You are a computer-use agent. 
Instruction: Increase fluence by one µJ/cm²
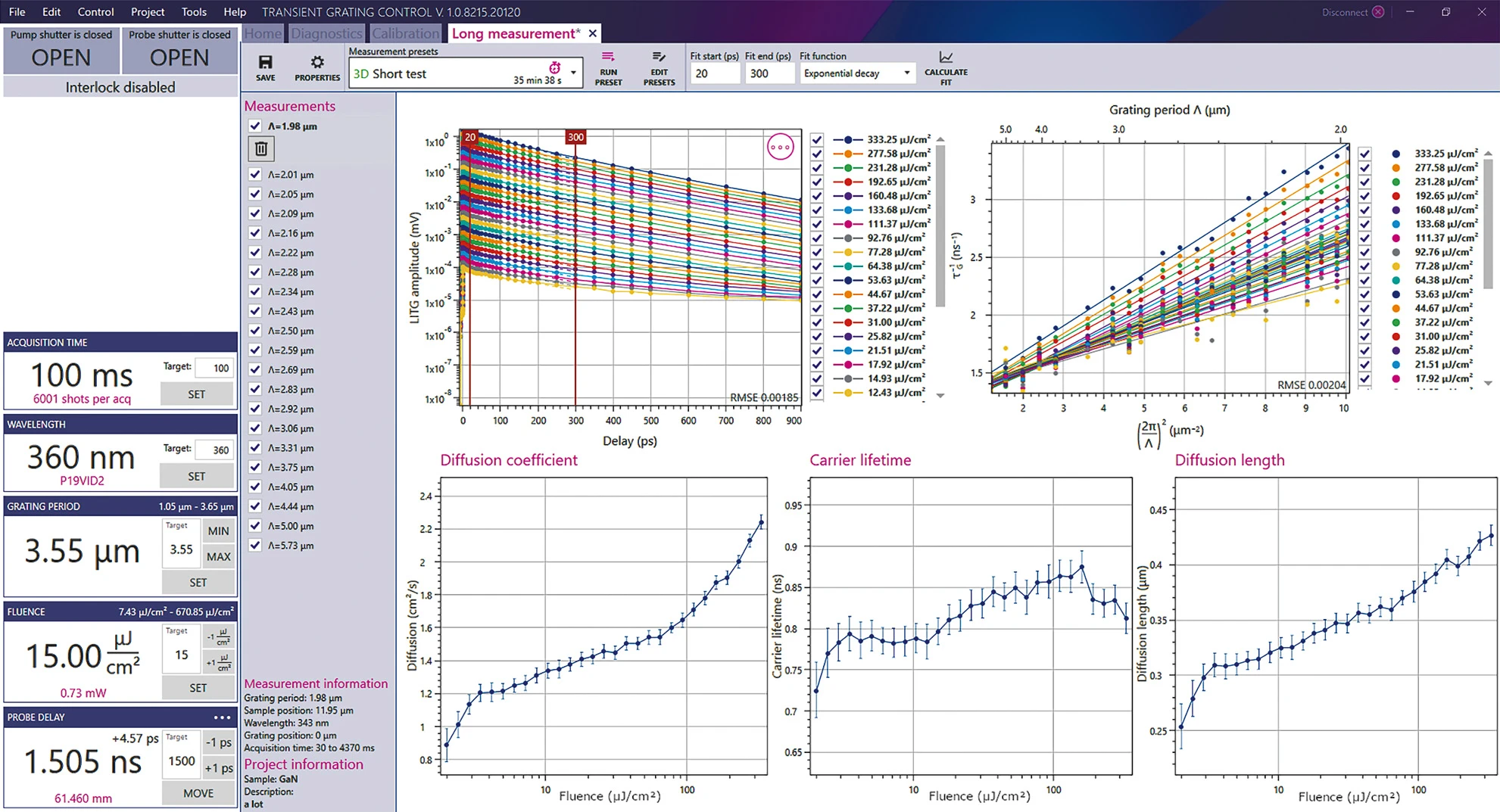[x=219, y=663]
